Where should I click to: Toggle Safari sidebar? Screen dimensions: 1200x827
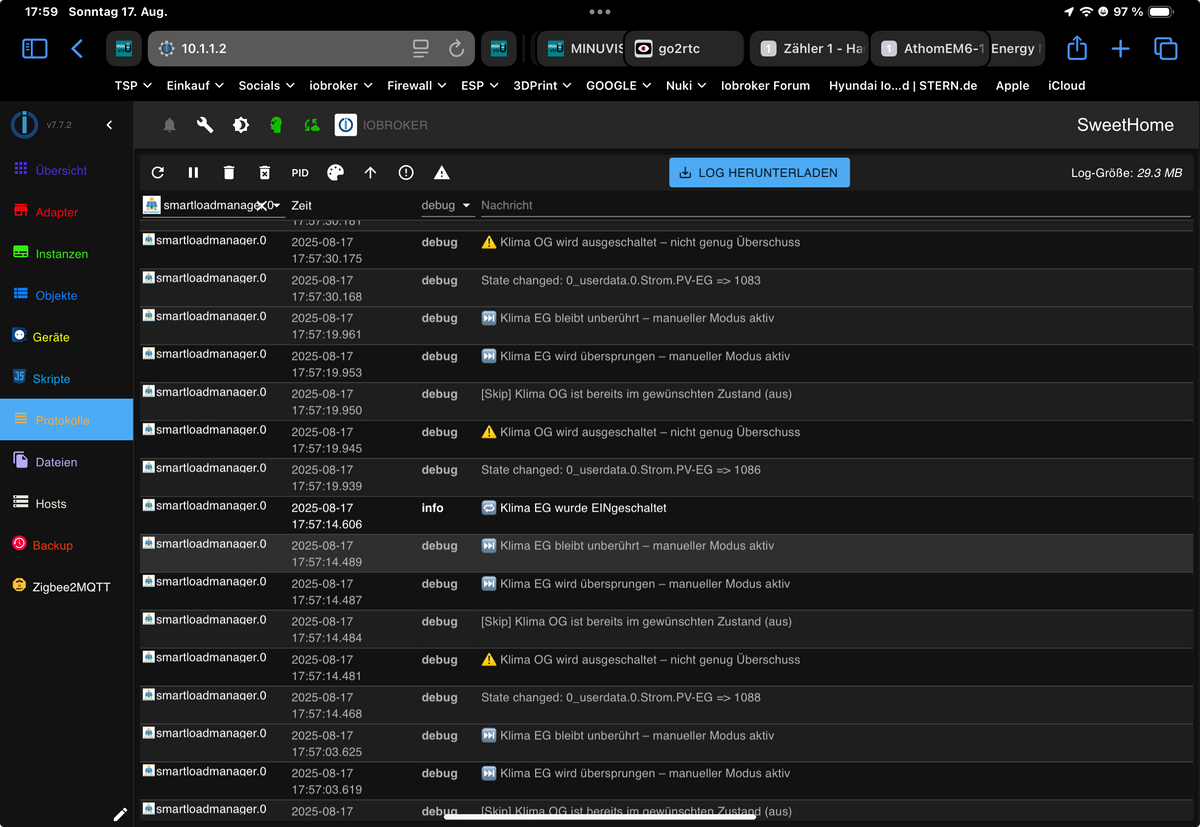35,48
